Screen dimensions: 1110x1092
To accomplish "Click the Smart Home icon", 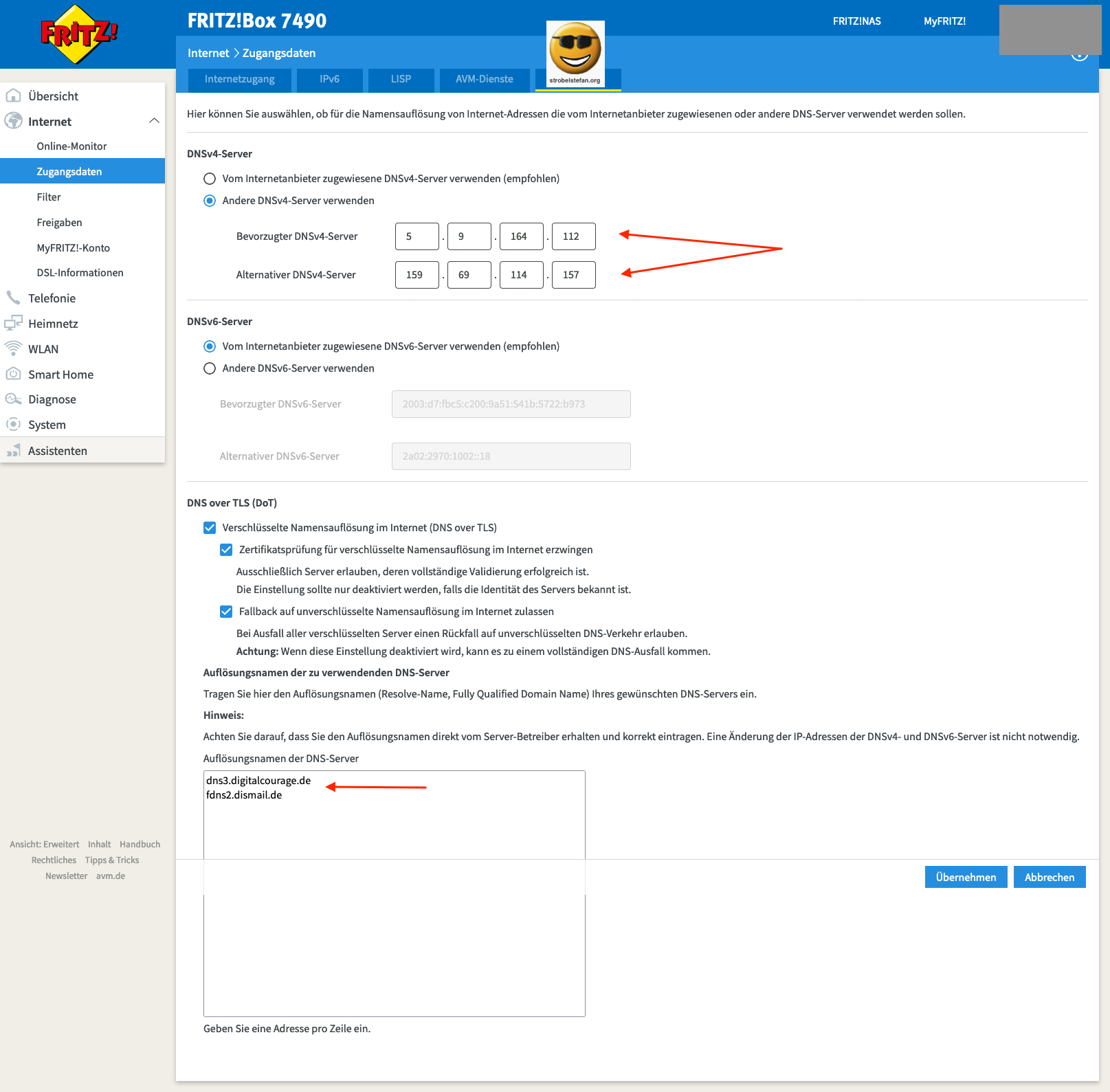I will (x=14, y=374).
